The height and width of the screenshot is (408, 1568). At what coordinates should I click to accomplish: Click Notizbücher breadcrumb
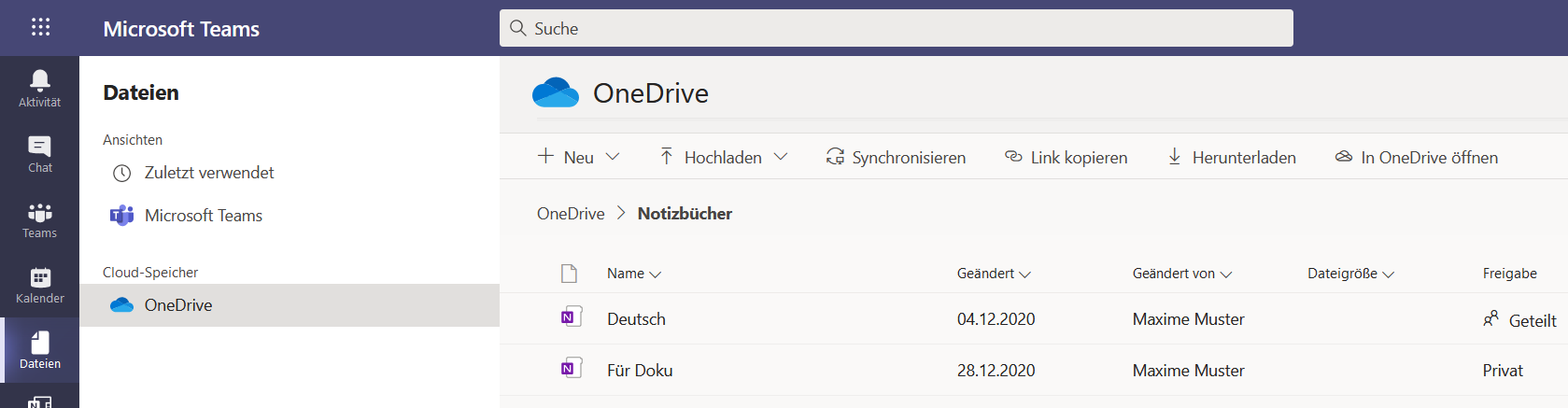[x=685, y=214]
